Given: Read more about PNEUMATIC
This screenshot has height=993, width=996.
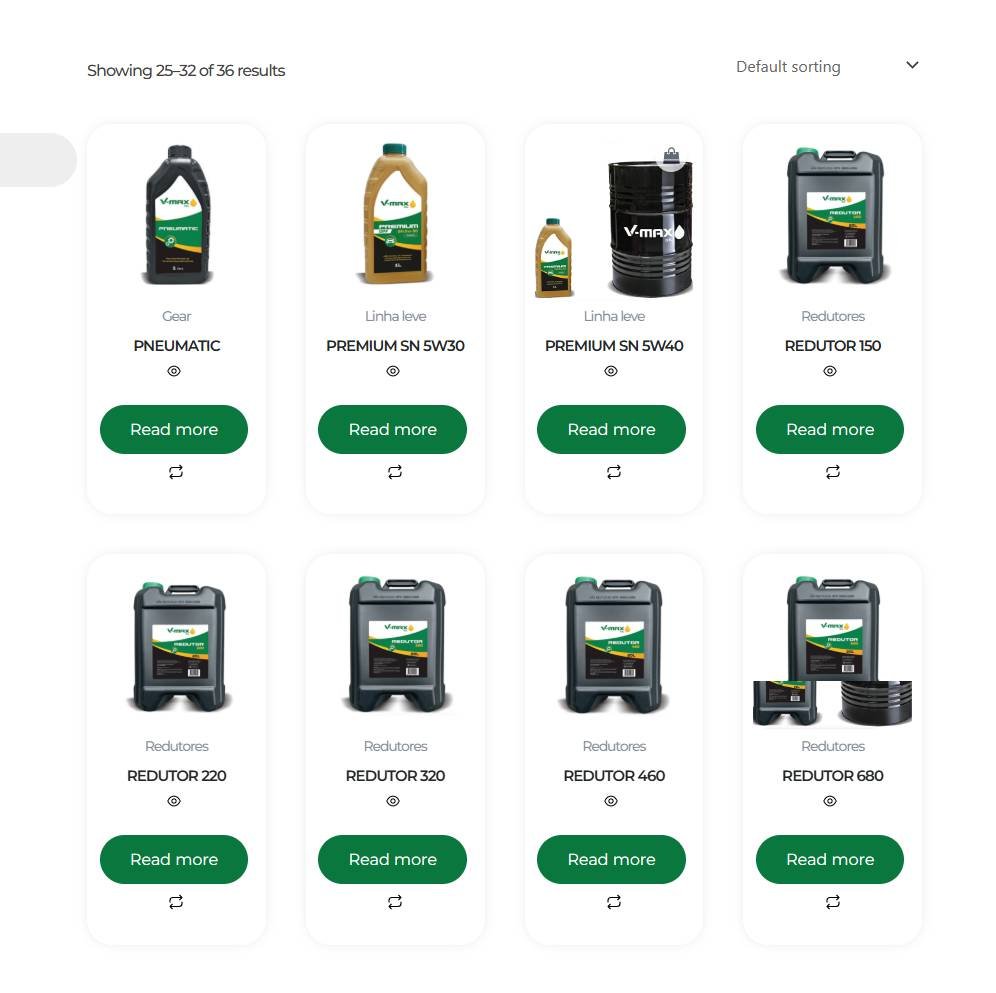Looking at the screenshot, I should 174,429.
